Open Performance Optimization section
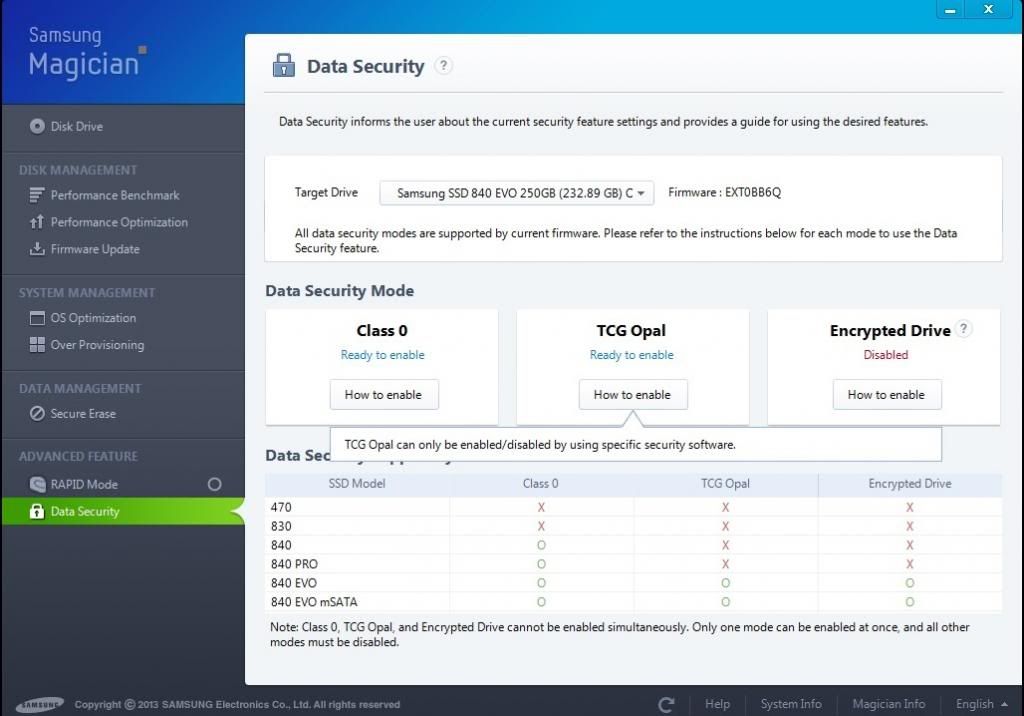Viewport: 1024px width, 716px height. tap(119, 222)
